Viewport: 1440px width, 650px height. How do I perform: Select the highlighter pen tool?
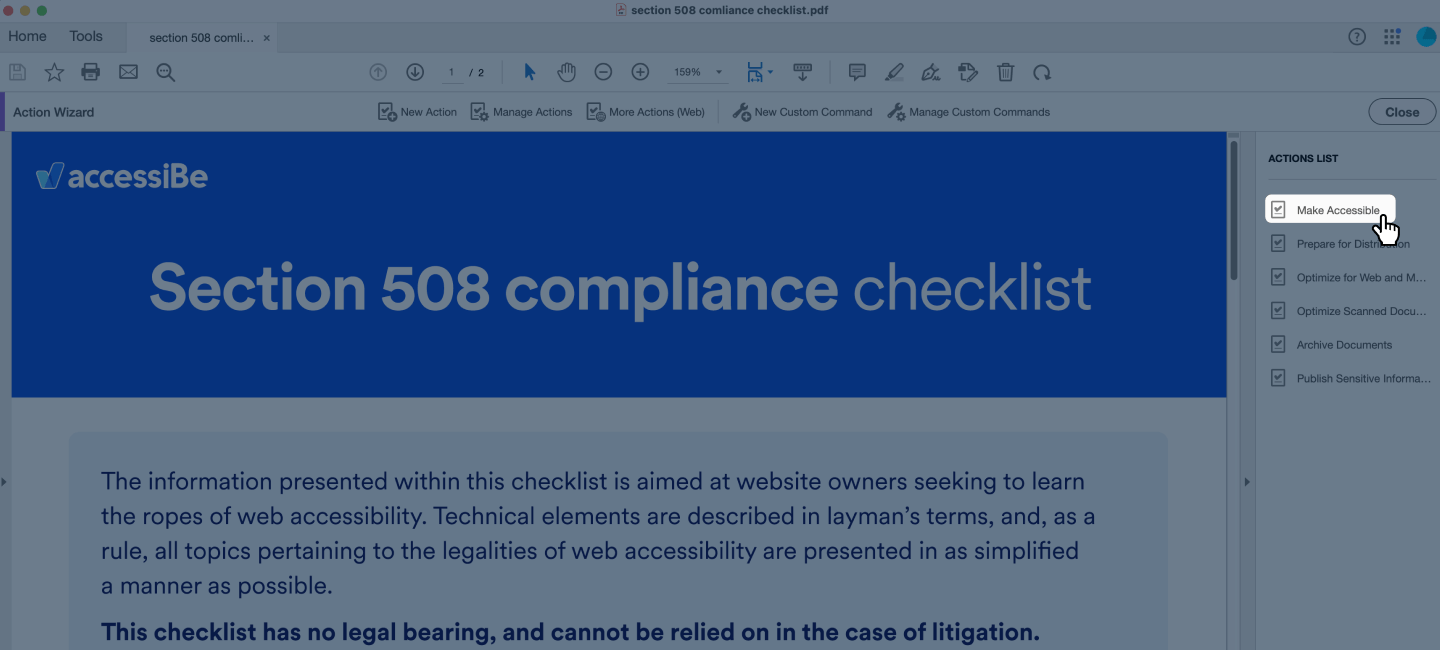pos(894,72)
